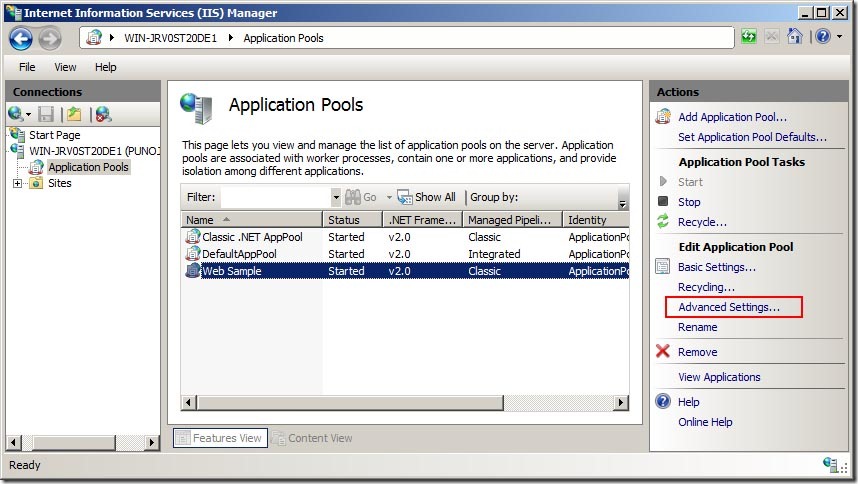
Task: Click the Classic .NET AppPool icon
Action: pyautogui.click(x=193, y=237)
